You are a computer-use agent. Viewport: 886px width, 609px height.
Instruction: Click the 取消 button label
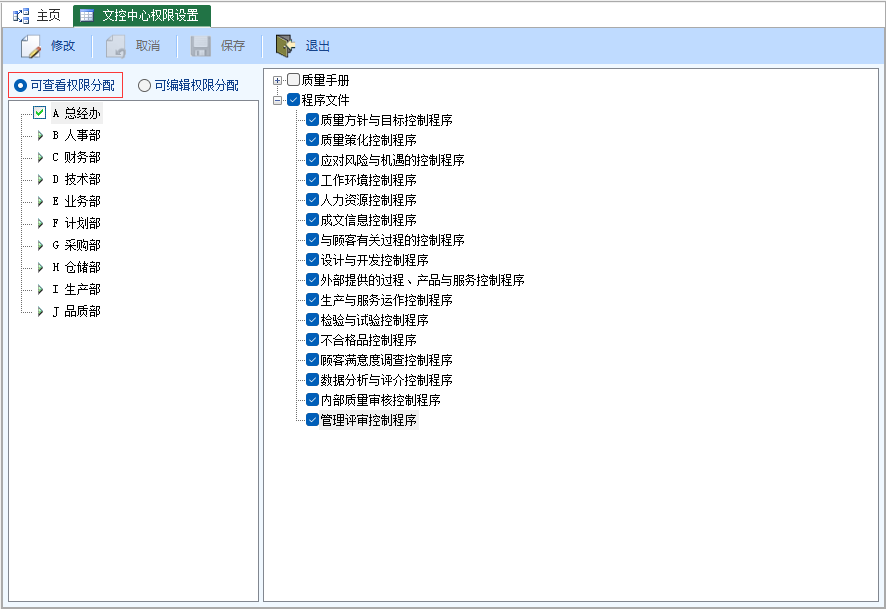[147, 46]
